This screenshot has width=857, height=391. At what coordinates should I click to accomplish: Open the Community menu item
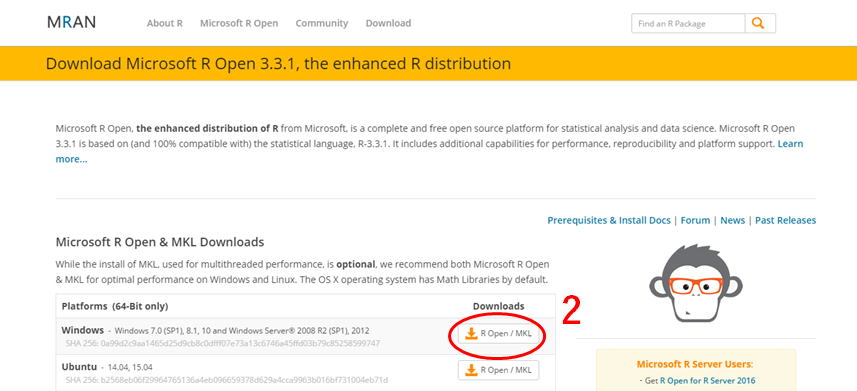pos(322,23)
